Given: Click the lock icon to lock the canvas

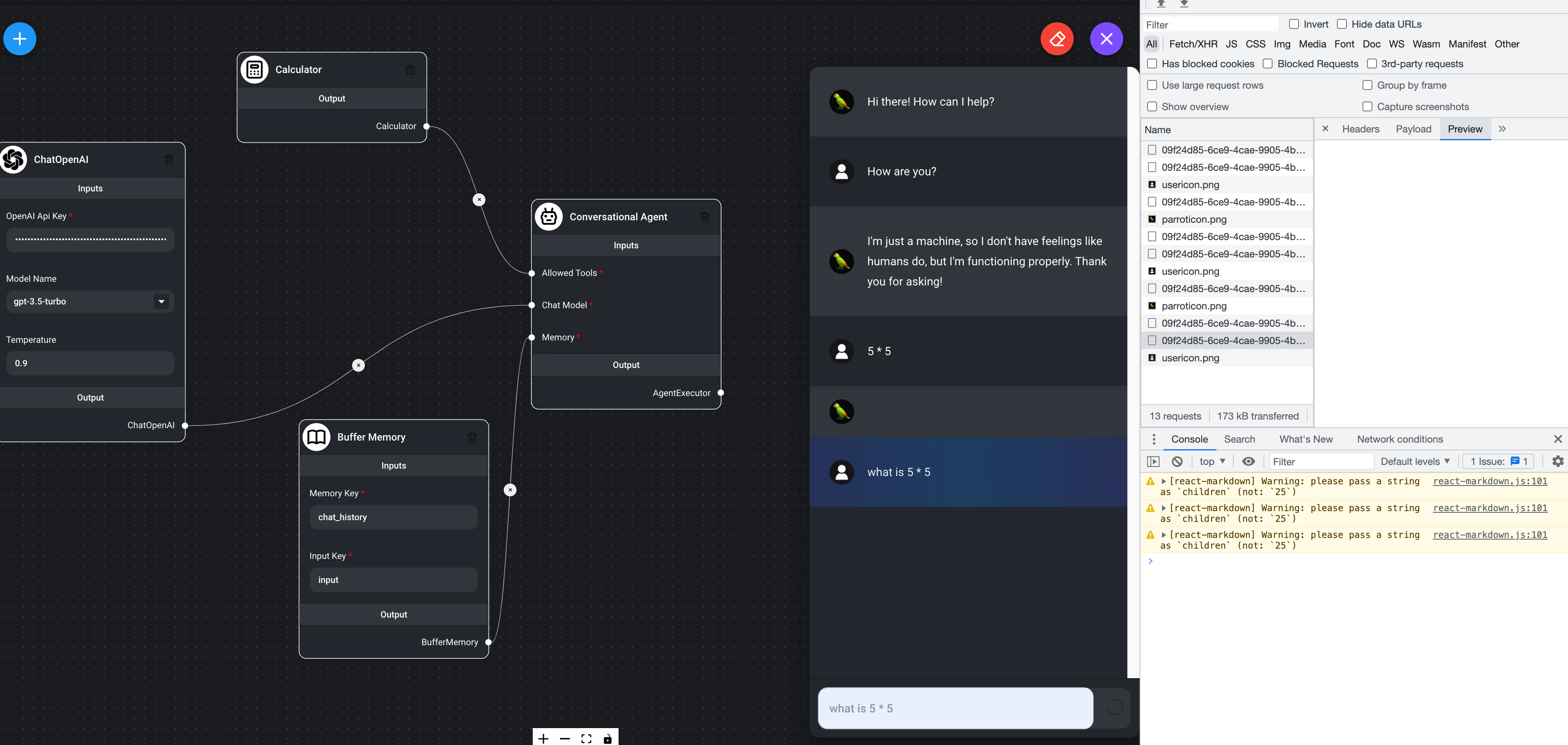Looking at the screenshot, I should [607, 739].
